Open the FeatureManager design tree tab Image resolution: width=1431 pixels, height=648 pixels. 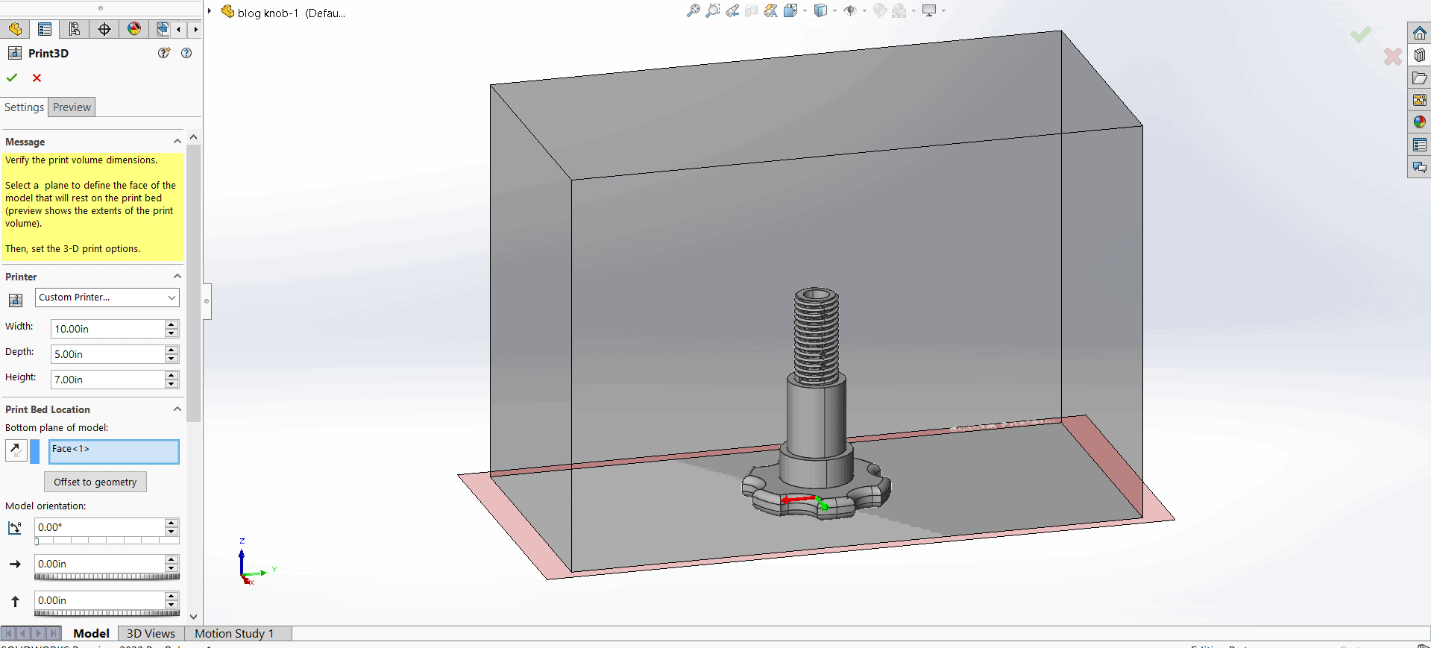[x=15, y=29]
